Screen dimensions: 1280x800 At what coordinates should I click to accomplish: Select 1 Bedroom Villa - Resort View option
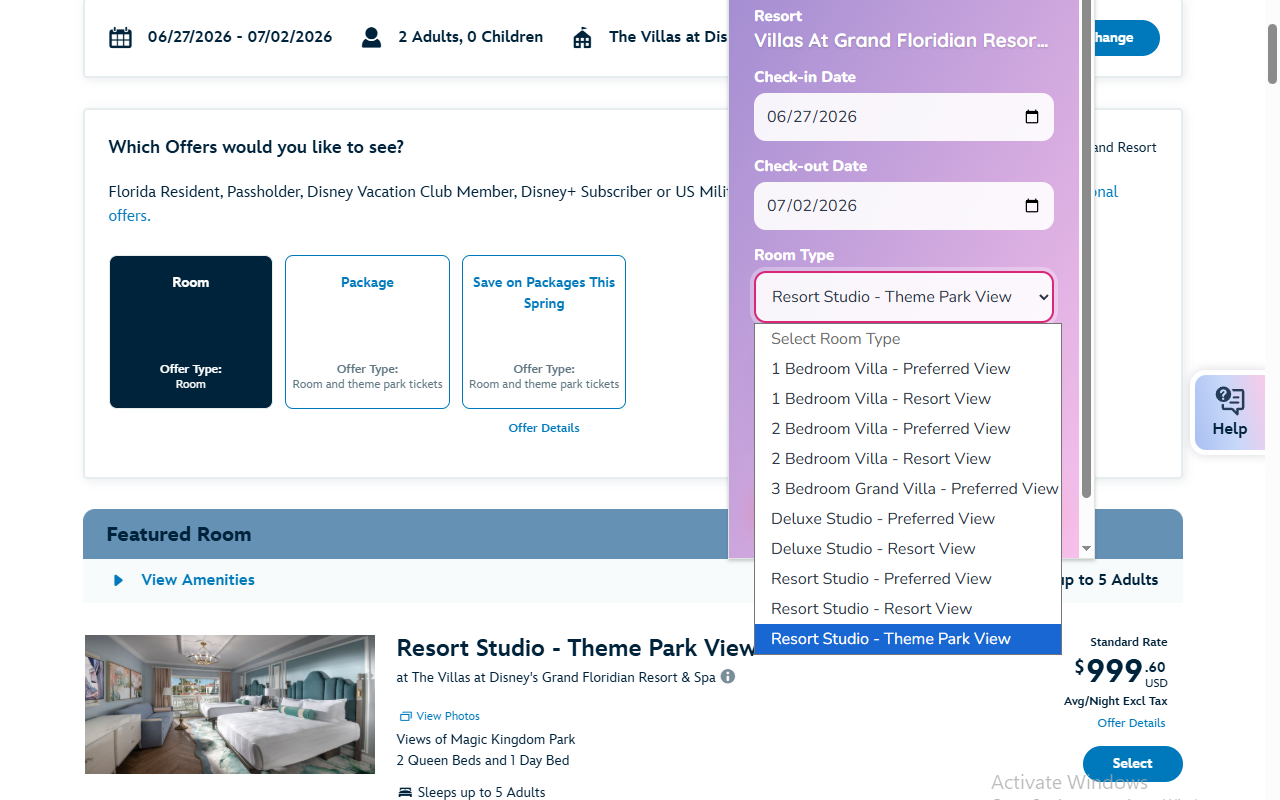[881, 398]
